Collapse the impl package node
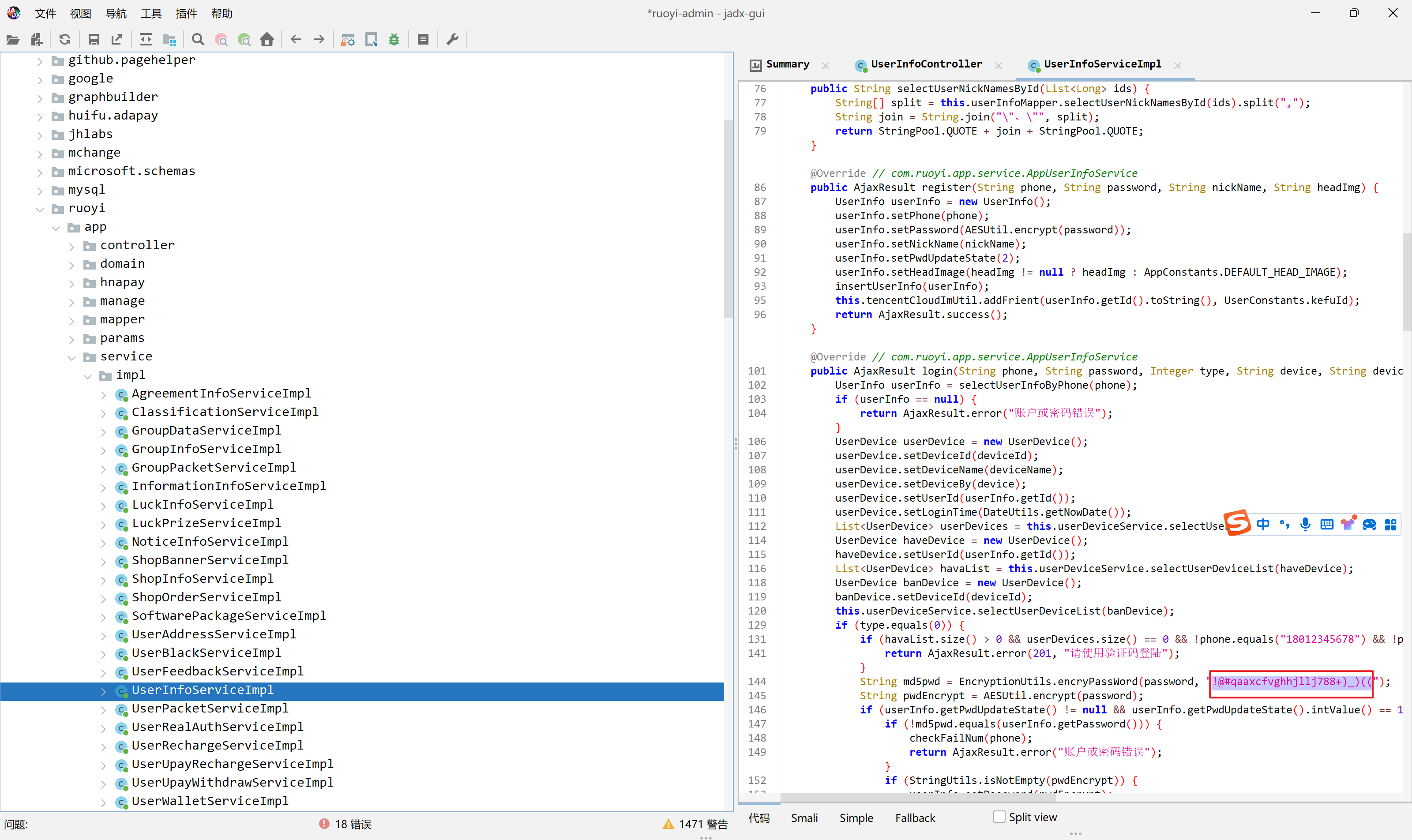Screen dimensions: 1412x840 point(87,376)
